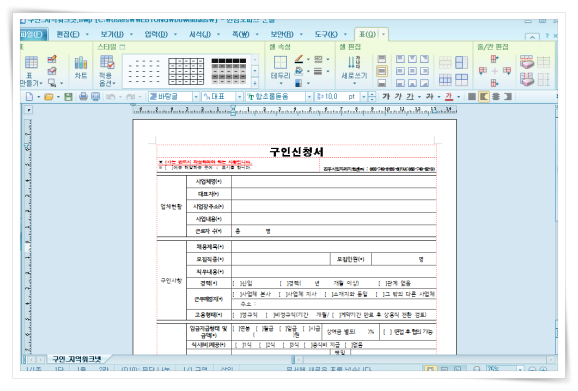
Task: Choose the red font color button
Action: [x=449, y=97]
